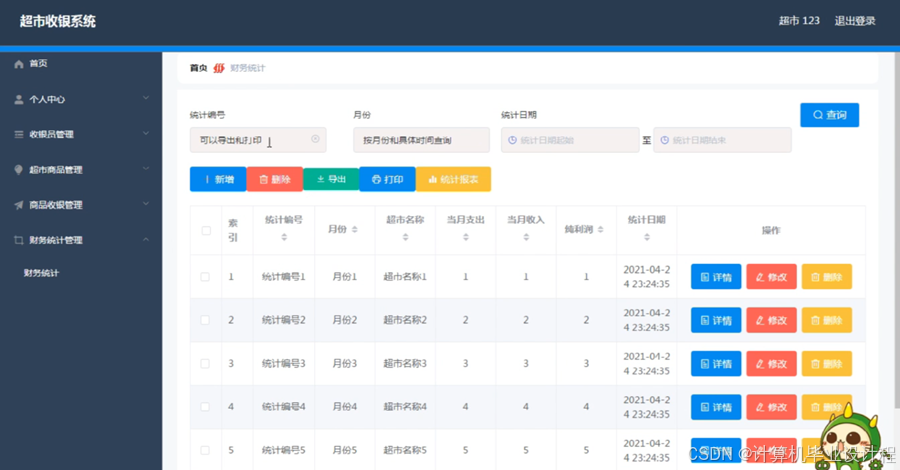Click the clear icon in 统计编号 field
Image resolution: width=900 pixels, height=470 pixels.
[315, 139]
